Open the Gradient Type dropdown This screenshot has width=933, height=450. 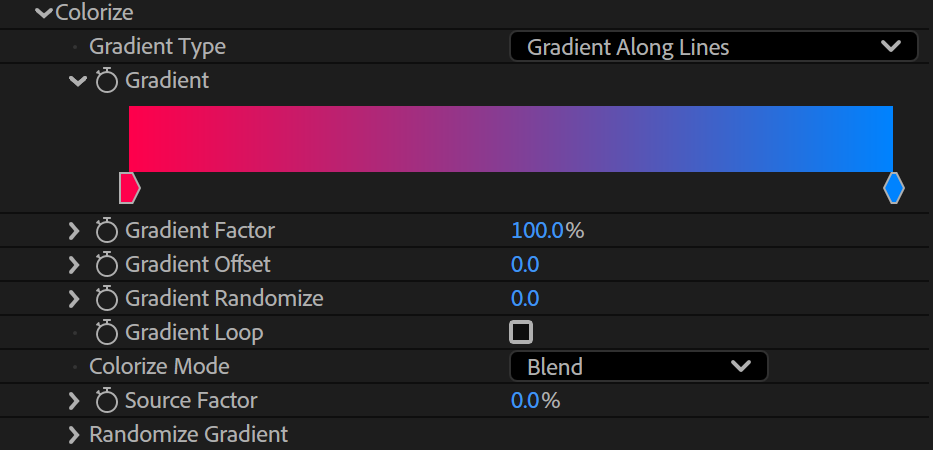click(713, 46)
